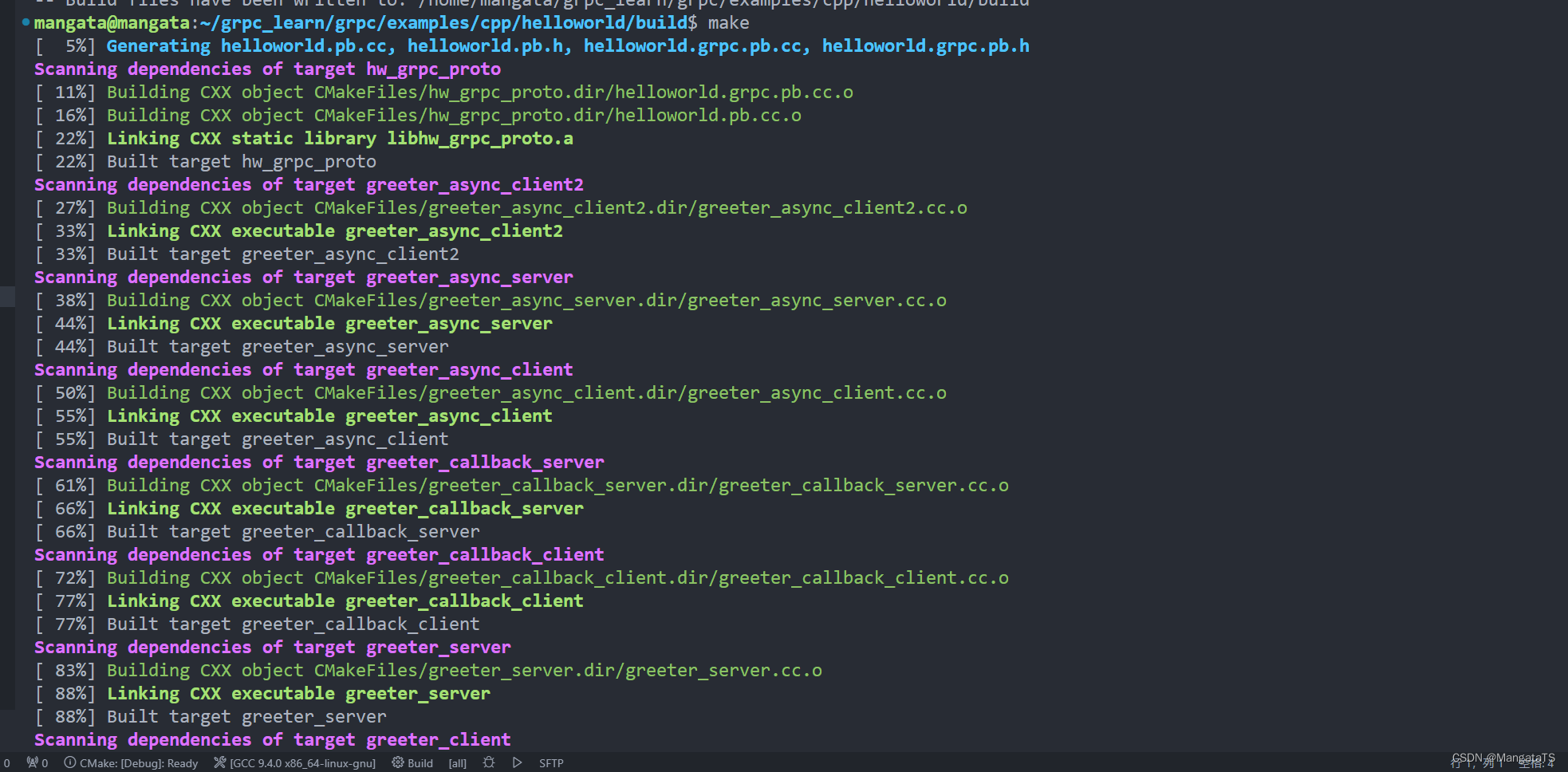Click the helloworld.grpc.pb.h filename
The image size is (1568, 772).
(925, 45)
